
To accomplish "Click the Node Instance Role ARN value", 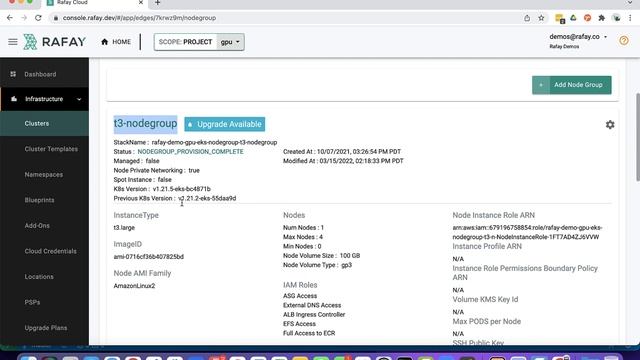I will [x=527, y=232].
